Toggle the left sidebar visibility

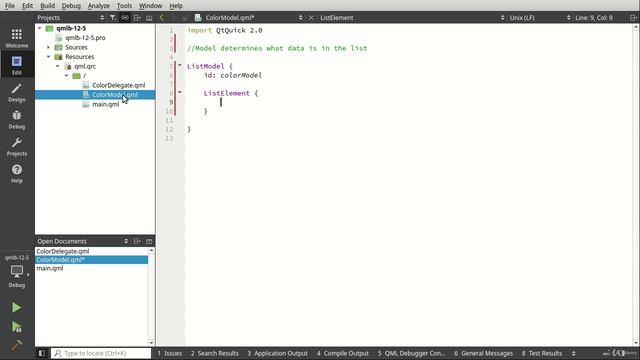point(42,353)
